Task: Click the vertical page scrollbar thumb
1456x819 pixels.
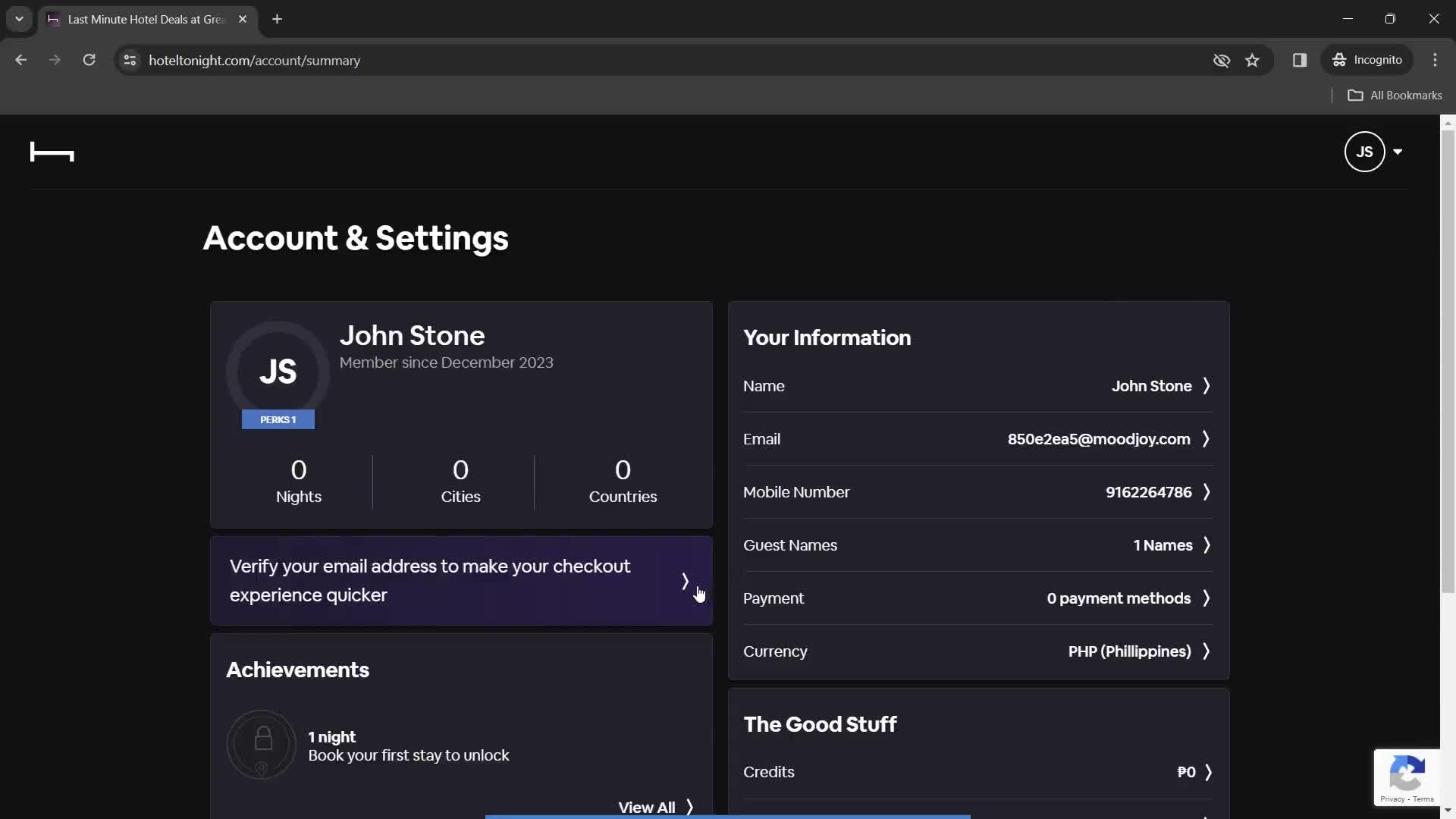Action: click(1448, 360)
